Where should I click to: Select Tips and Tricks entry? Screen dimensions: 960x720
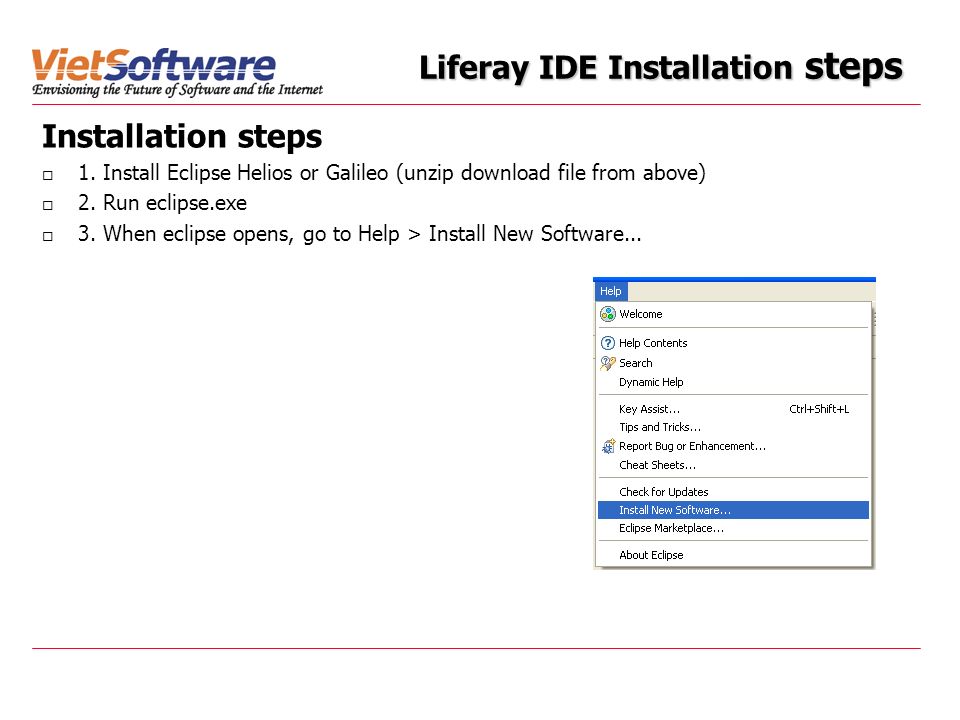click(733, 427)
